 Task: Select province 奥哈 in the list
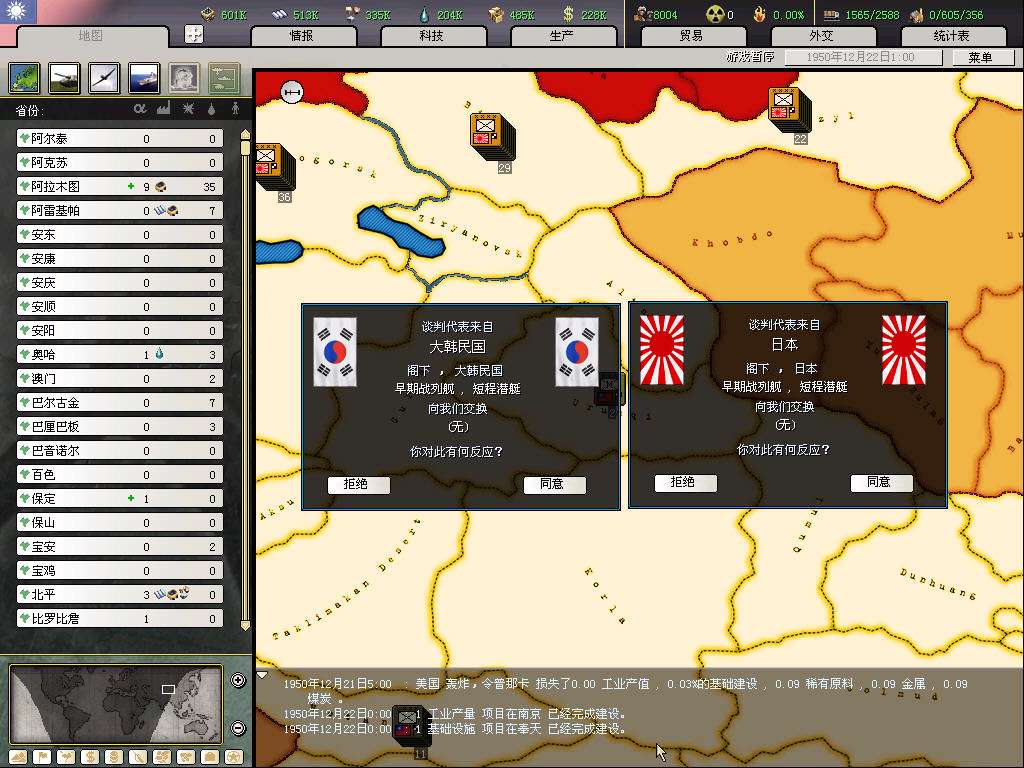coord(120,355)
